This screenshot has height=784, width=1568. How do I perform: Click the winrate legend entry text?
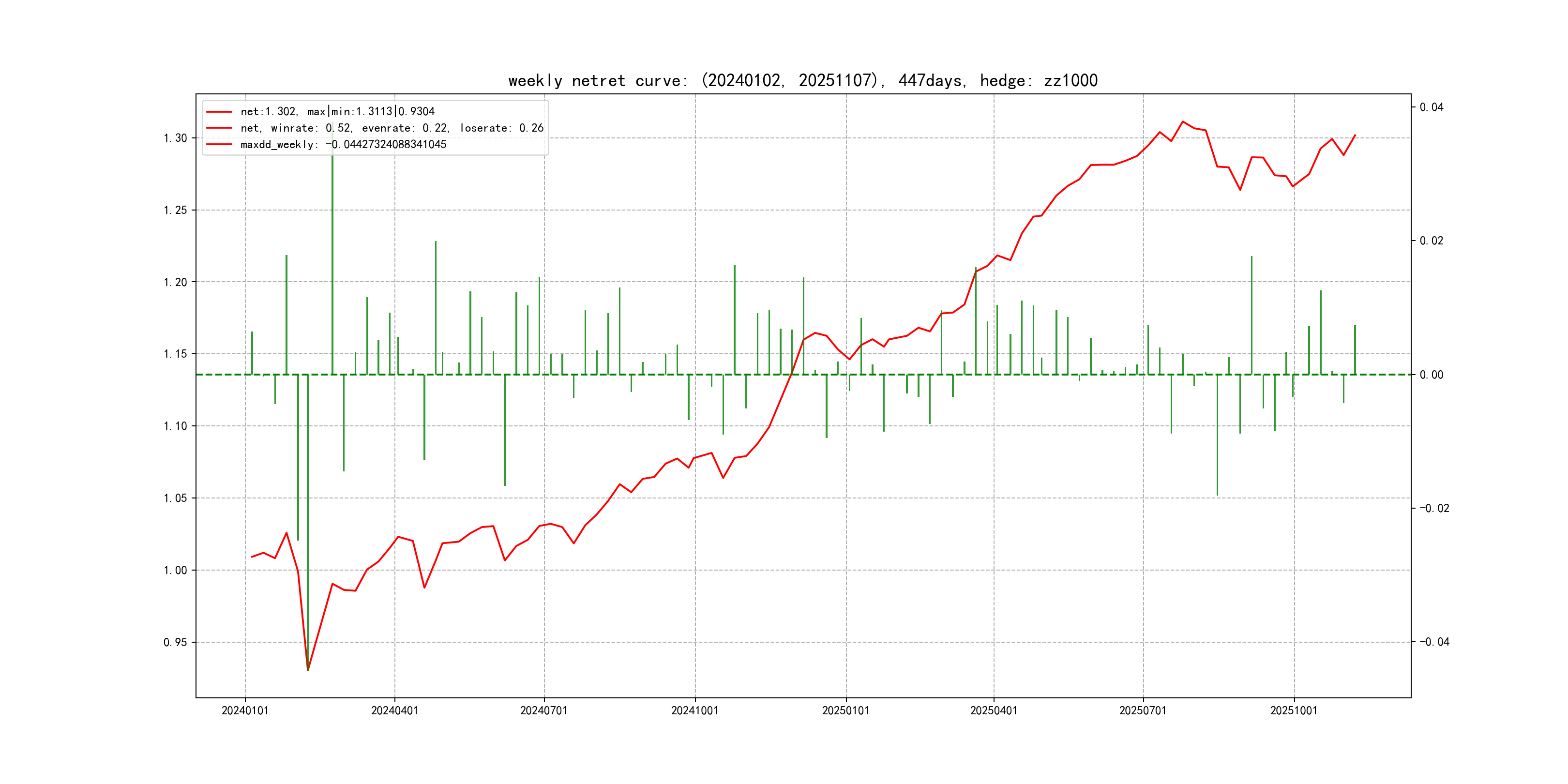click(392, 128)
